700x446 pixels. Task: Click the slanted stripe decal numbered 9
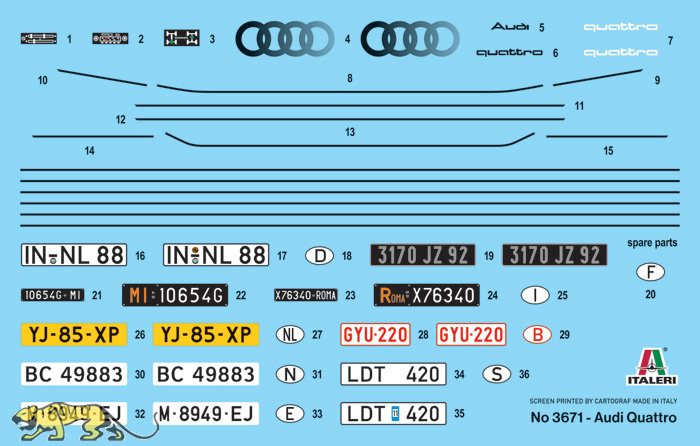tap(598, 77)
